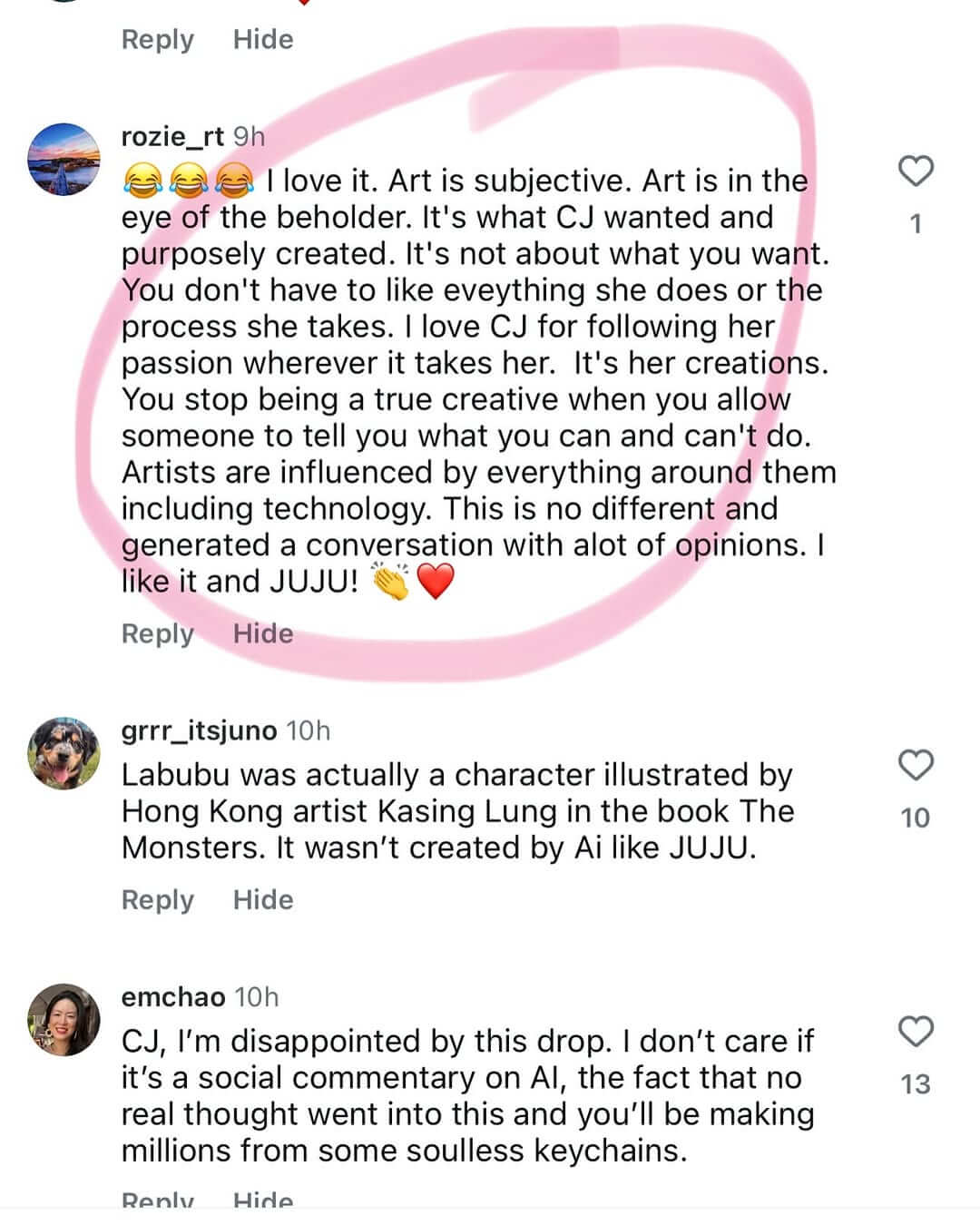View the 13 likes count on emchao's comment

pyautogui.click(x=916, y=1084)
